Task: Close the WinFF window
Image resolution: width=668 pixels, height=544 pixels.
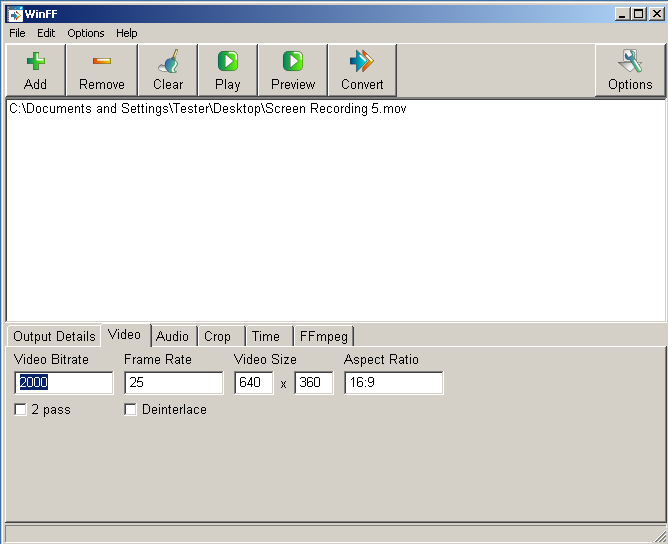Action: click(656, 14)
